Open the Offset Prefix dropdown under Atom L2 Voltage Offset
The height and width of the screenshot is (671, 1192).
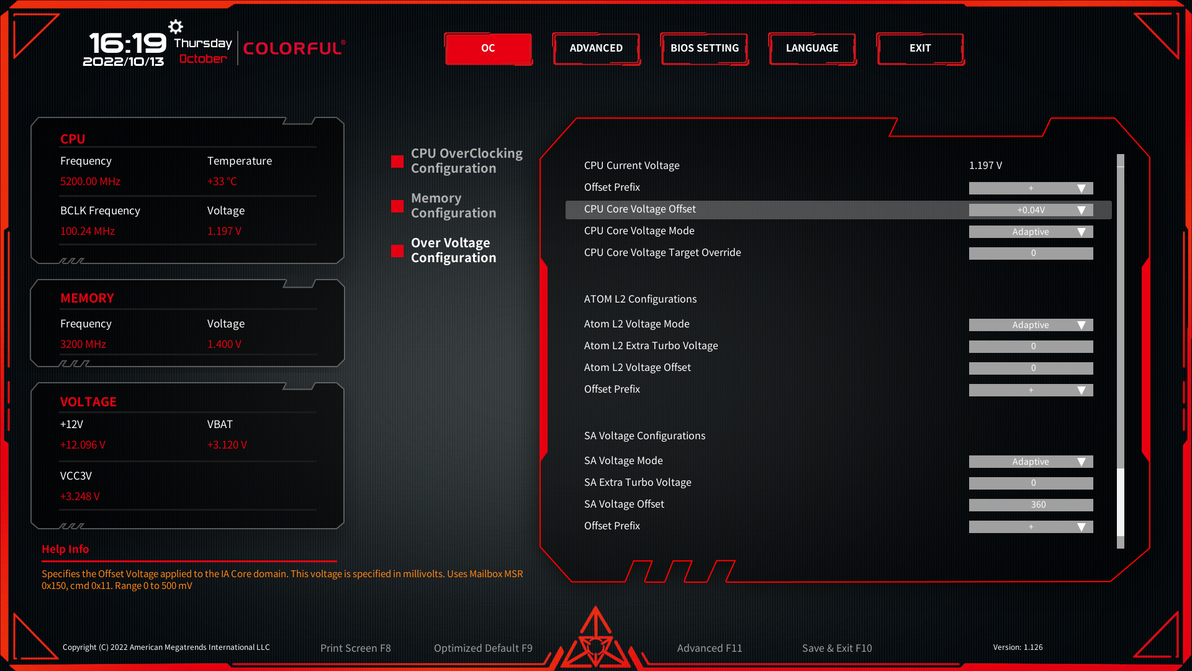click(x=1031, y=390)
